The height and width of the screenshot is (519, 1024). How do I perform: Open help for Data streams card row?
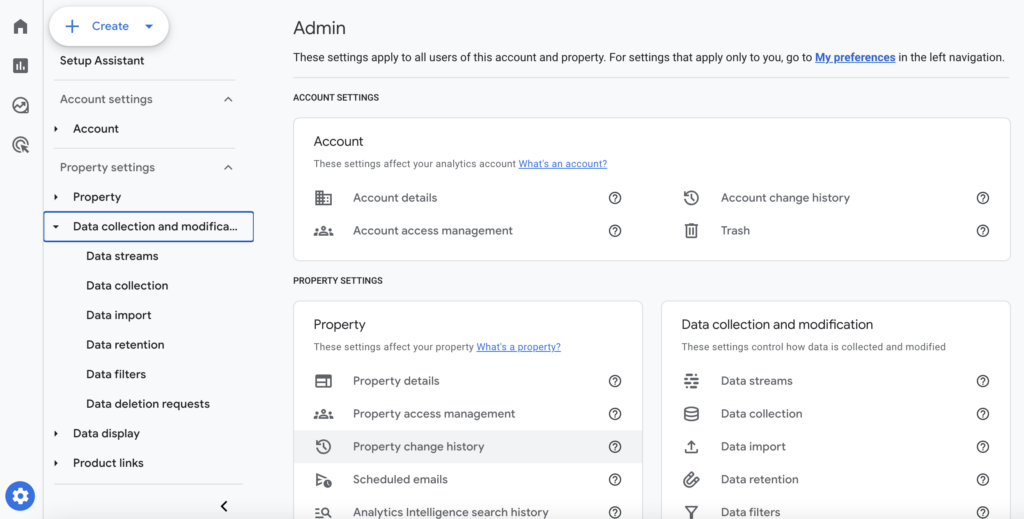tap(983, 381)
